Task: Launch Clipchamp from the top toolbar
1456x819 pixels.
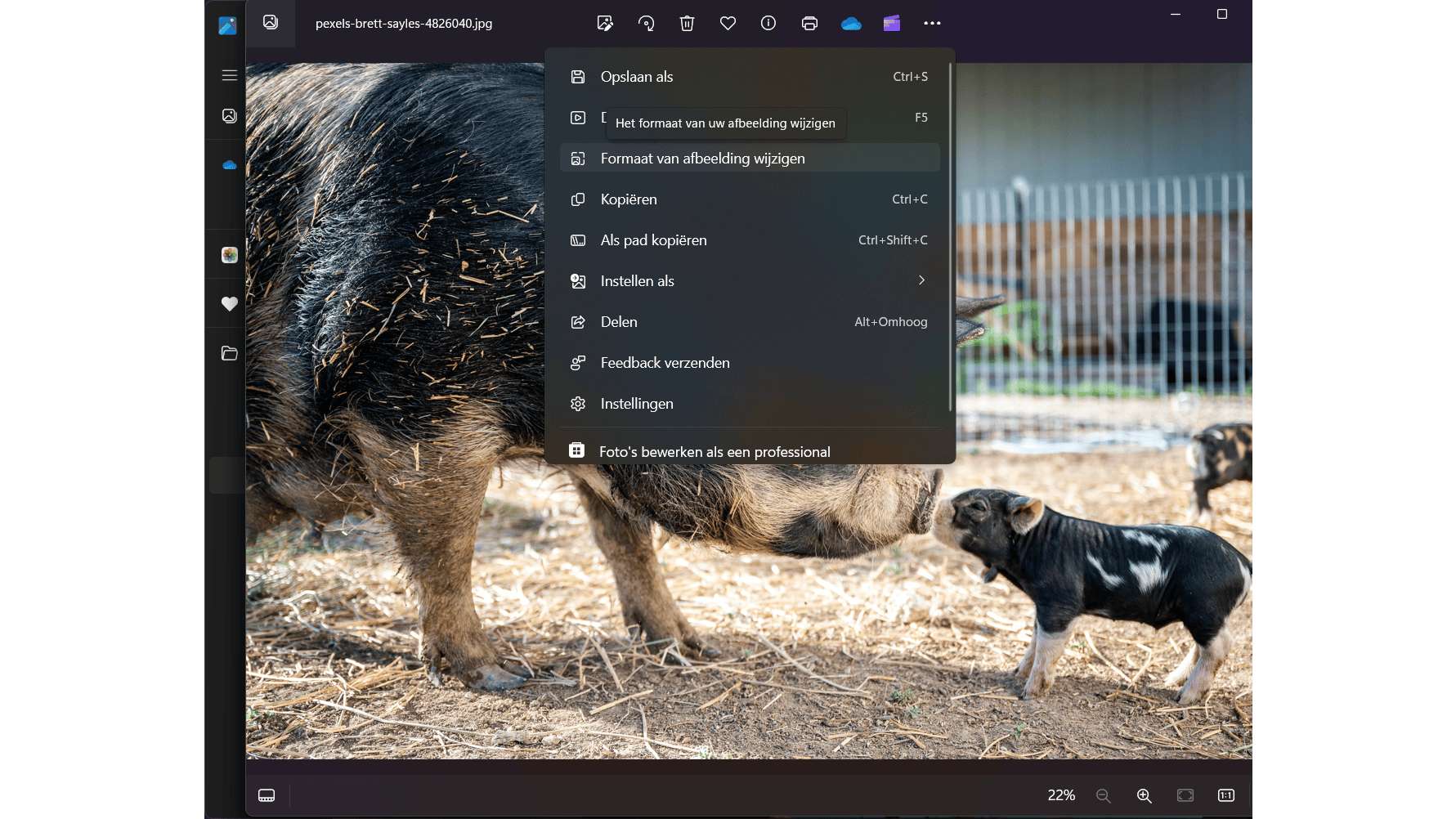Action: [892, 24]
